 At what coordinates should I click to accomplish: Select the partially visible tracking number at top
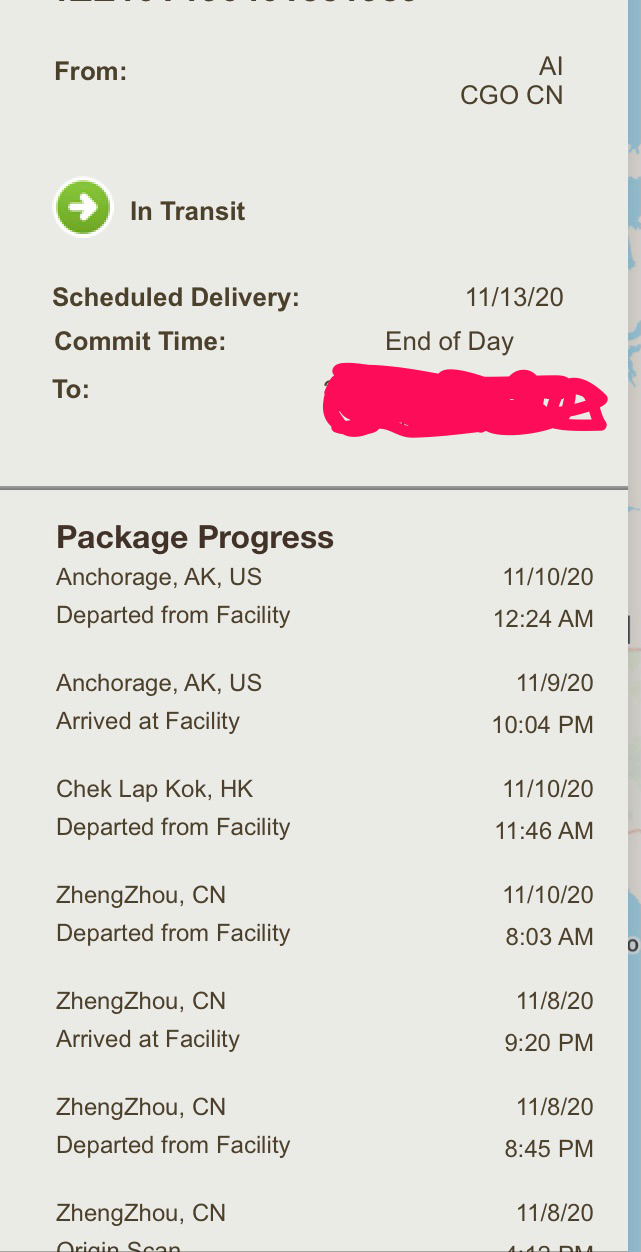click(236, 4)
